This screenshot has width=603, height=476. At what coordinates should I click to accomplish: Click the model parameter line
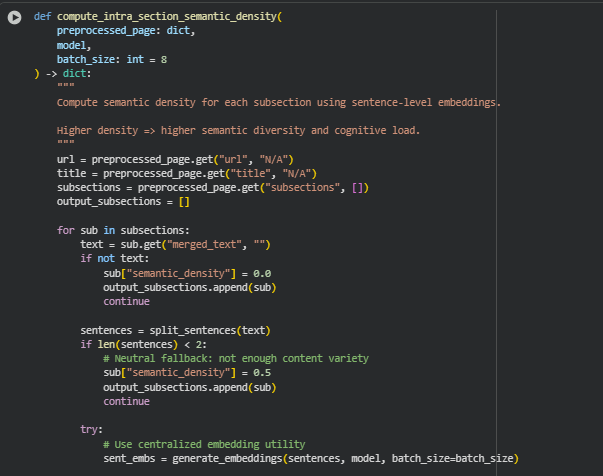pos(73,45)
